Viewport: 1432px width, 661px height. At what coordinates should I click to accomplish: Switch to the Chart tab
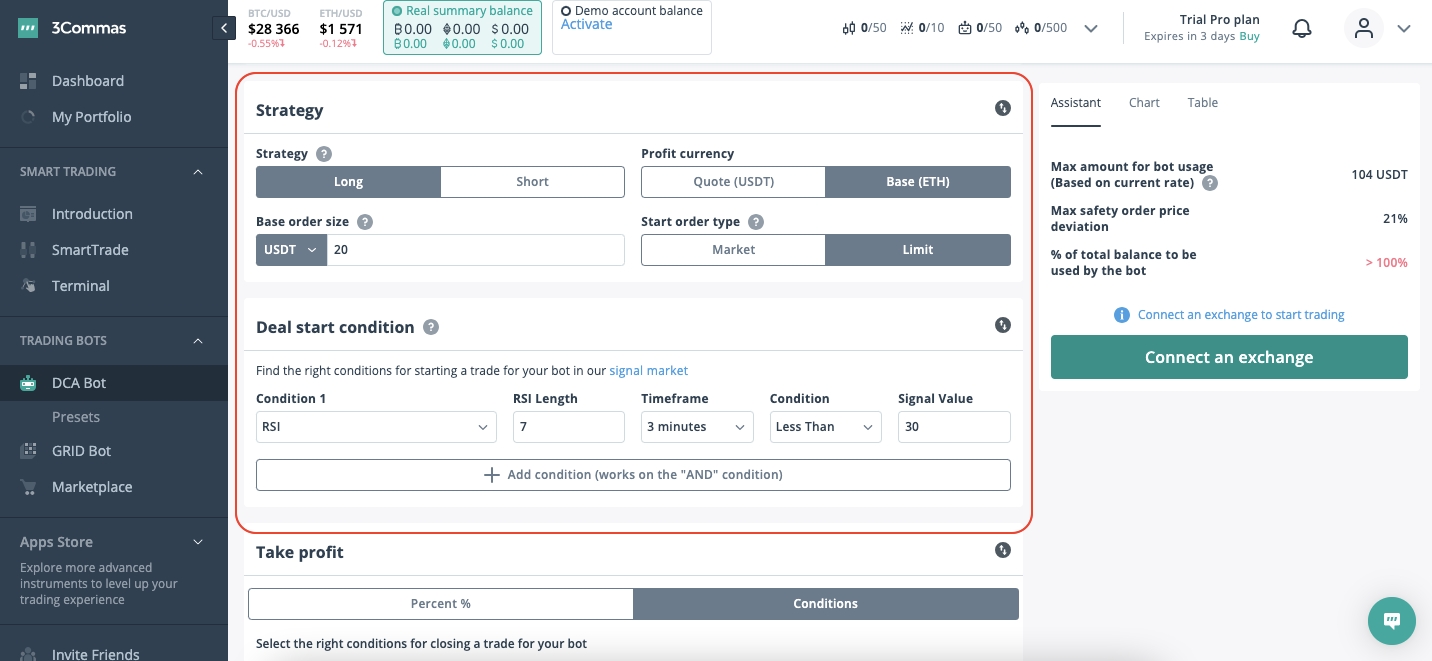pos(1144,103)
